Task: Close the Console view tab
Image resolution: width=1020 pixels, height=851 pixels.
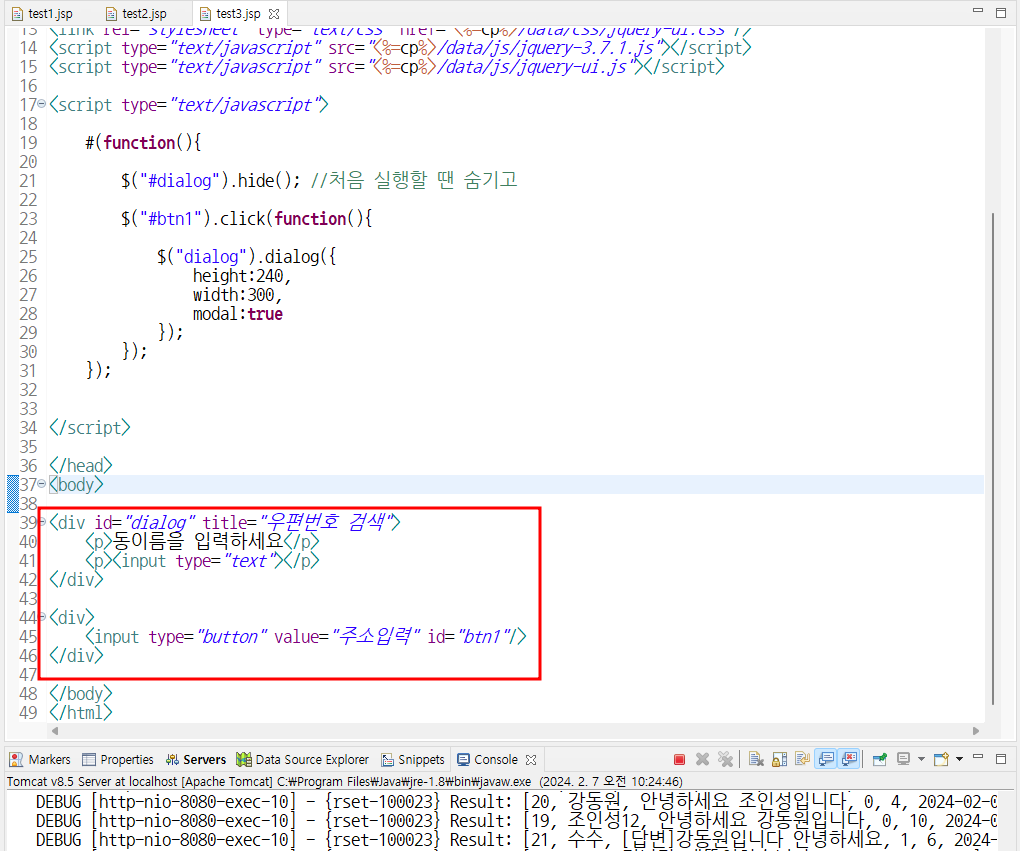Action: tap(531, 759)
